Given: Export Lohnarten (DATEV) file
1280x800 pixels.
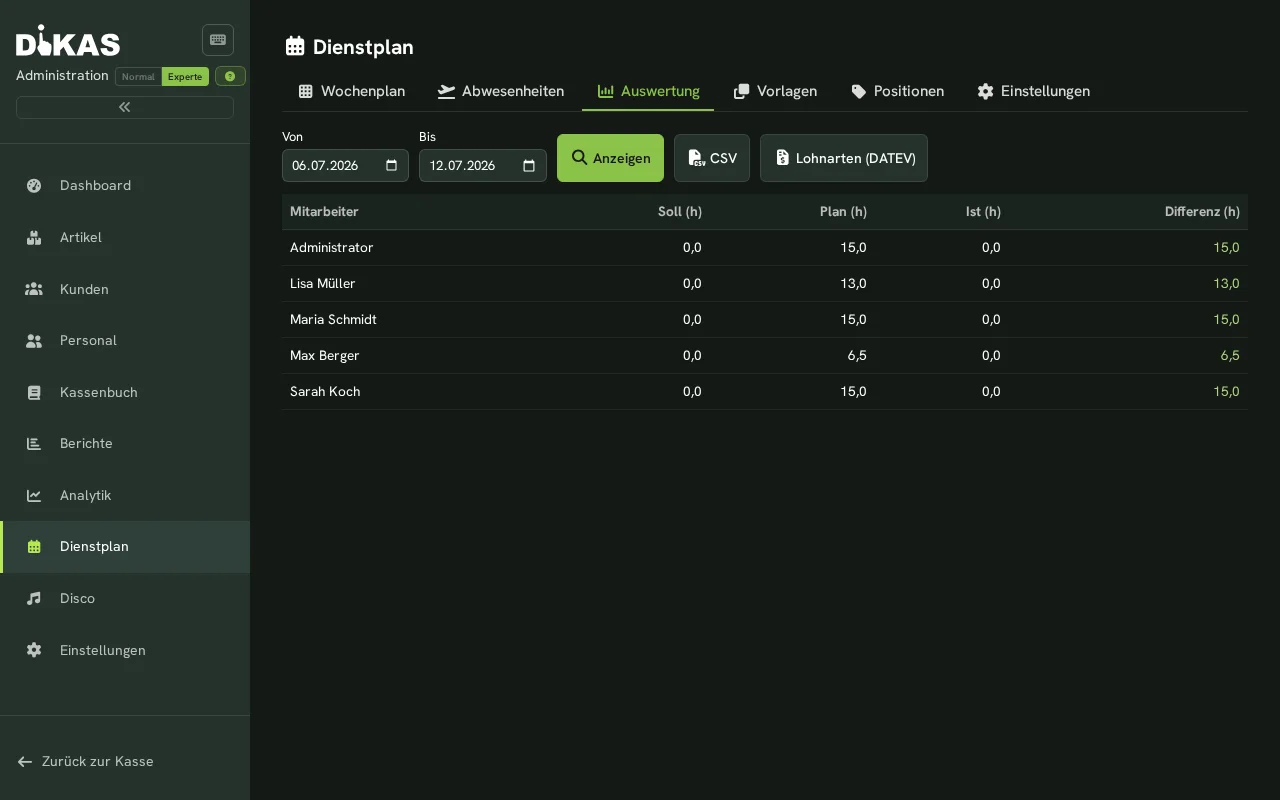Looking at the screenshot, I should coord(844,158).
